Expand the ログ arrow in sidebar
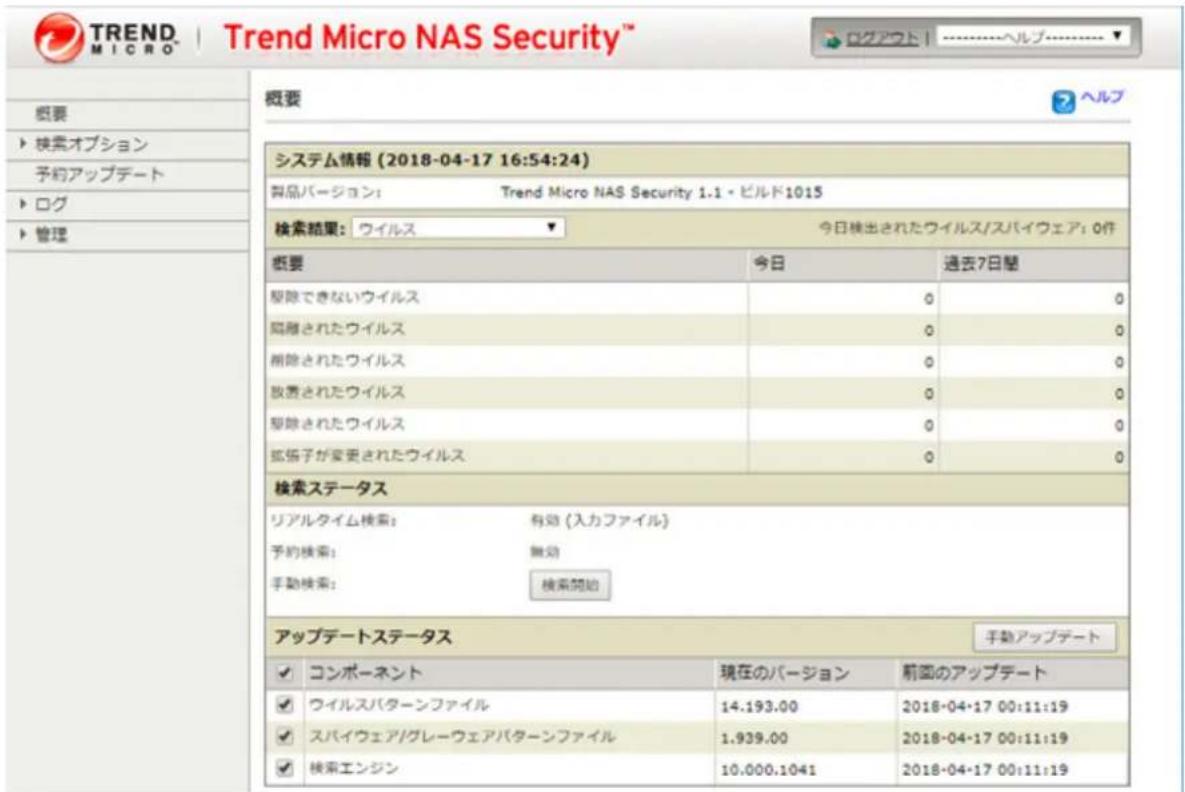 pos(23,204)
